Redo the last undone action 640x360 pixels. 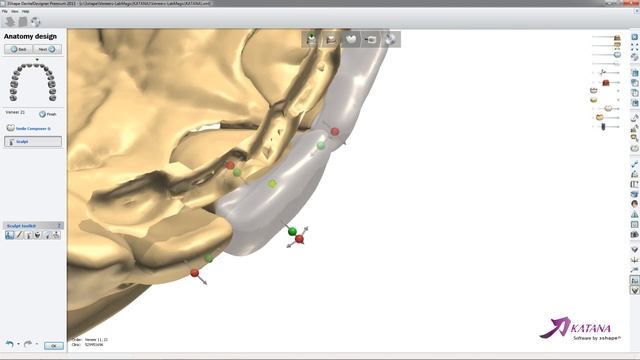[x=28, y=344]
